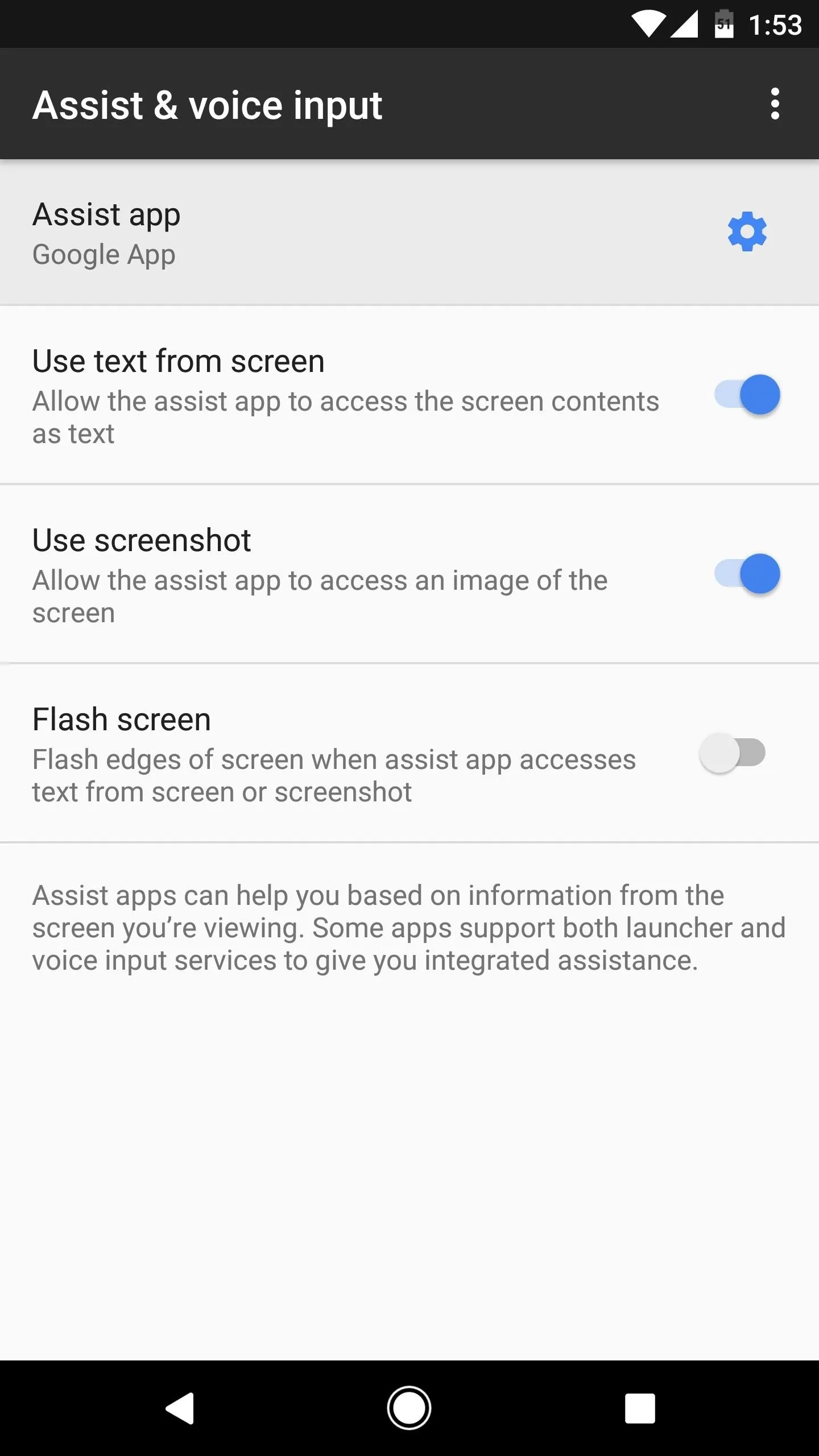The image size is (819, 1456).
Task: Tap the Flash screen title
Action: [x=122, y=719]
